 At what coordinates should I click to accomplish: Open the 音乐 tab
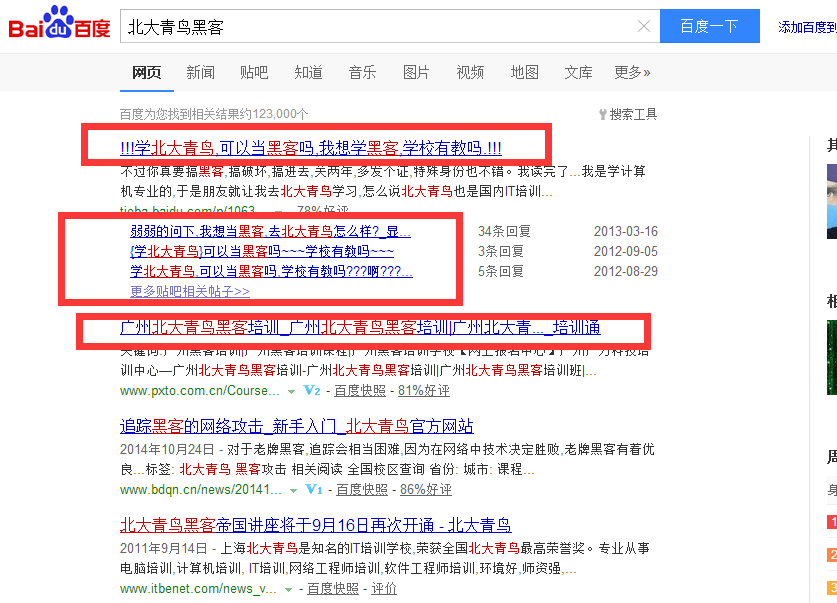[x=362, y=73]
